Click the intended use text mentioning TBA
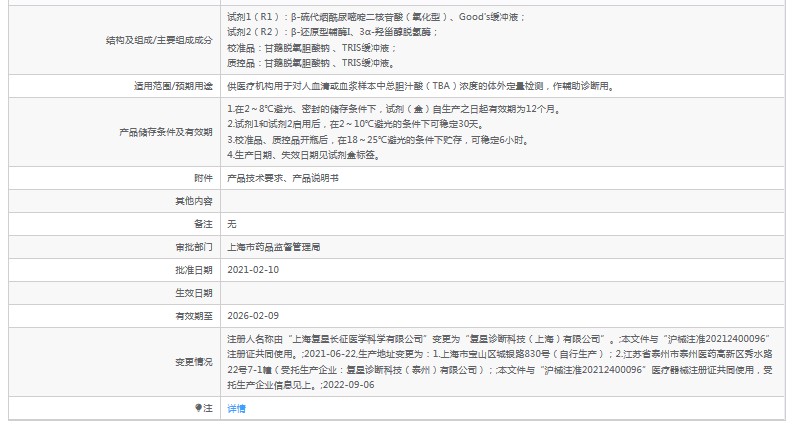Screen dimensions: 792x429 (421, 86)
